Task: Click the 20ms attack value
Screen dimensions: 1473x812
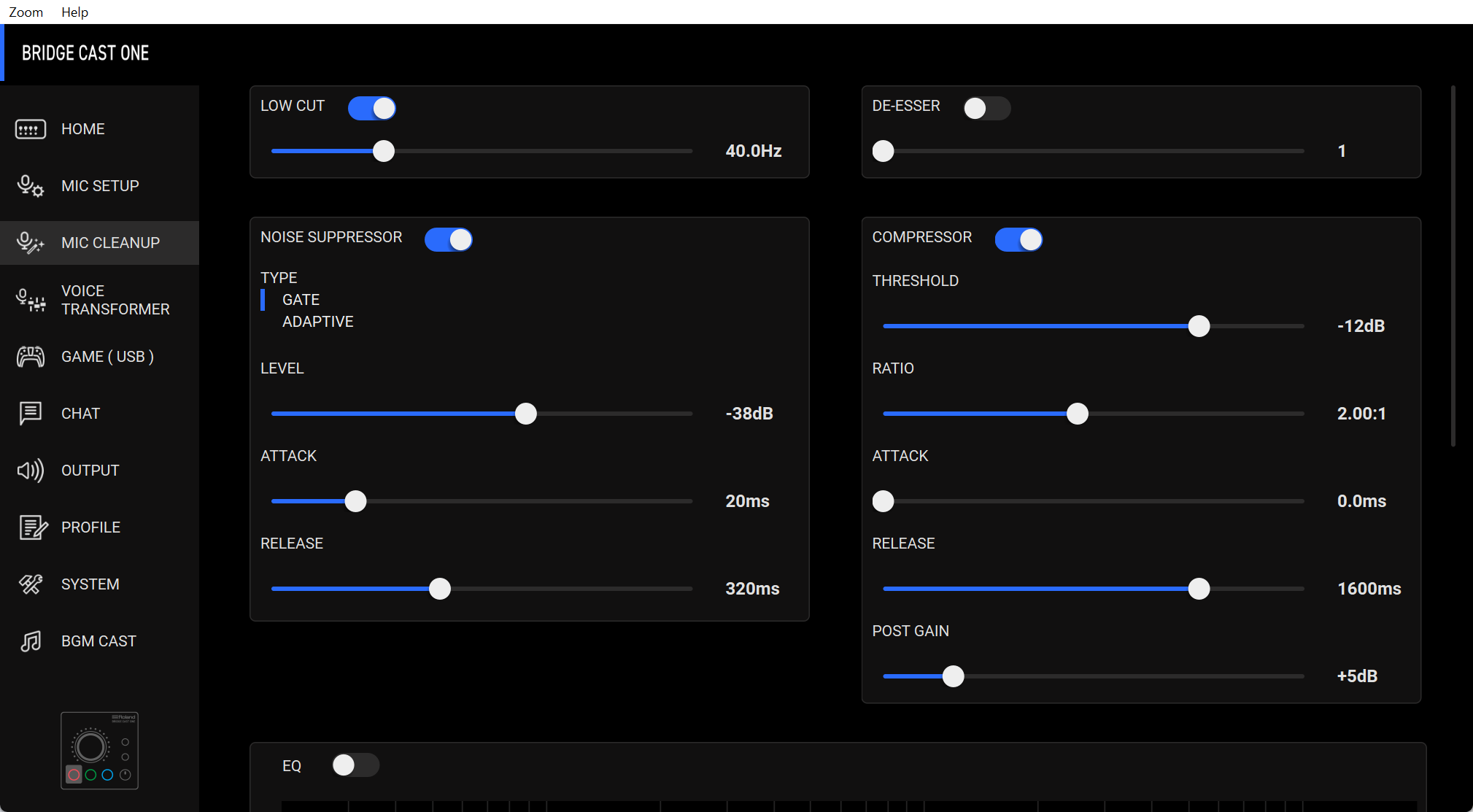Action: tap(747, 501)
